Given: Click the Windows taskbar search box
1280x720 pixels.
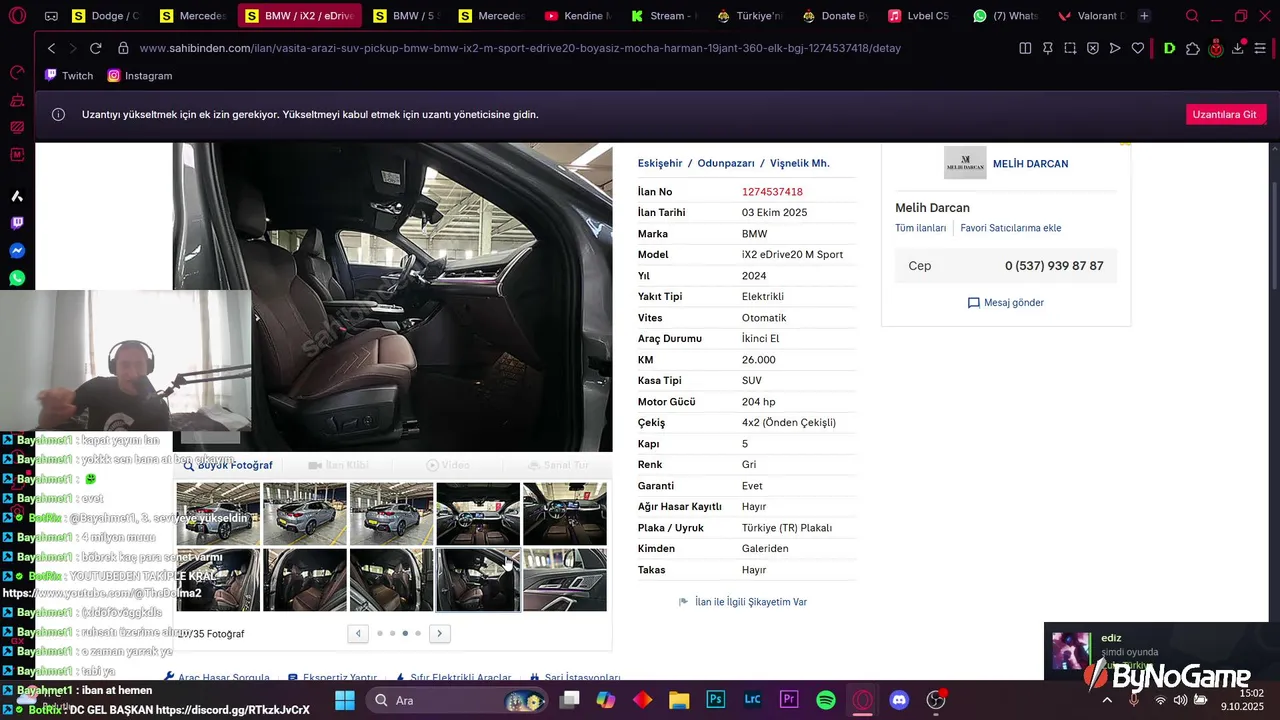Looking at the screenshot, I should tap(459, 700).
